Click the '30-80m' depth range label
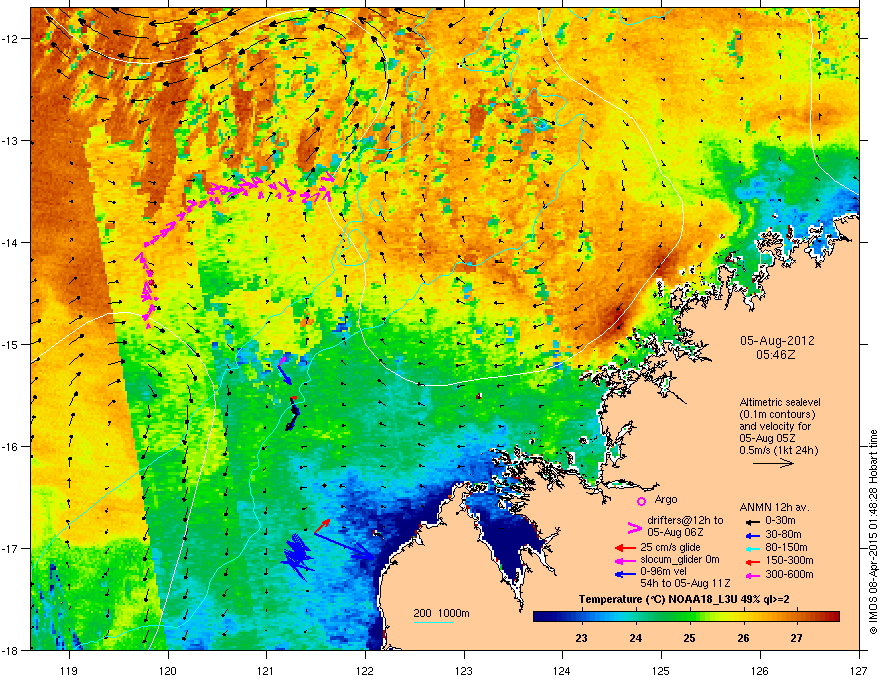 pos(783,534)
